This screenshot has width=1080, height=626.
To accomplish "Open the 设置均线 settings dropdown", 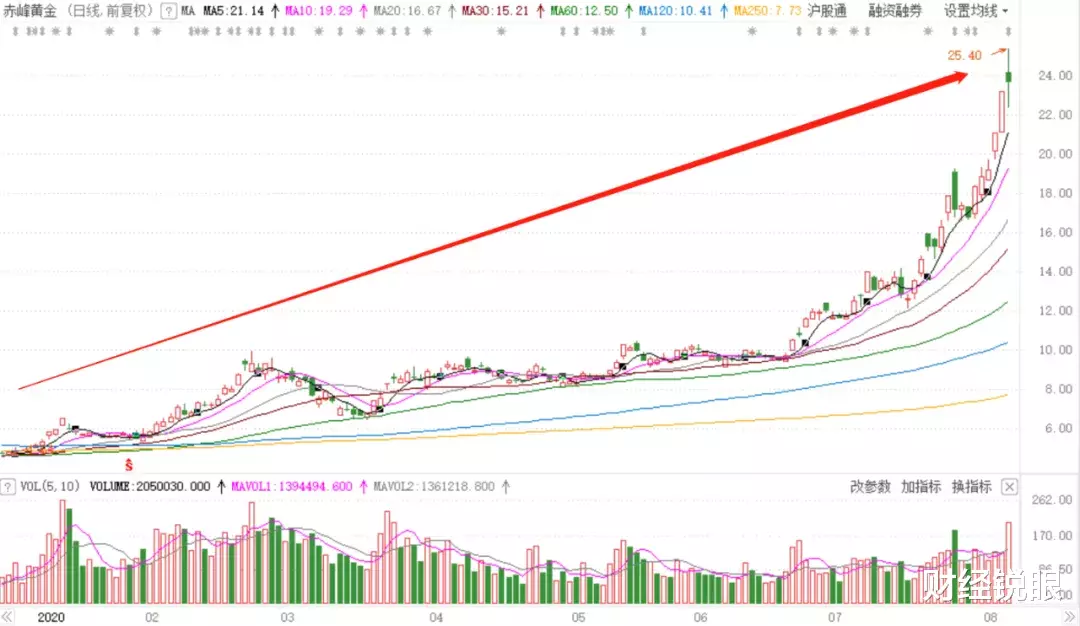I will tap(968, 11).
